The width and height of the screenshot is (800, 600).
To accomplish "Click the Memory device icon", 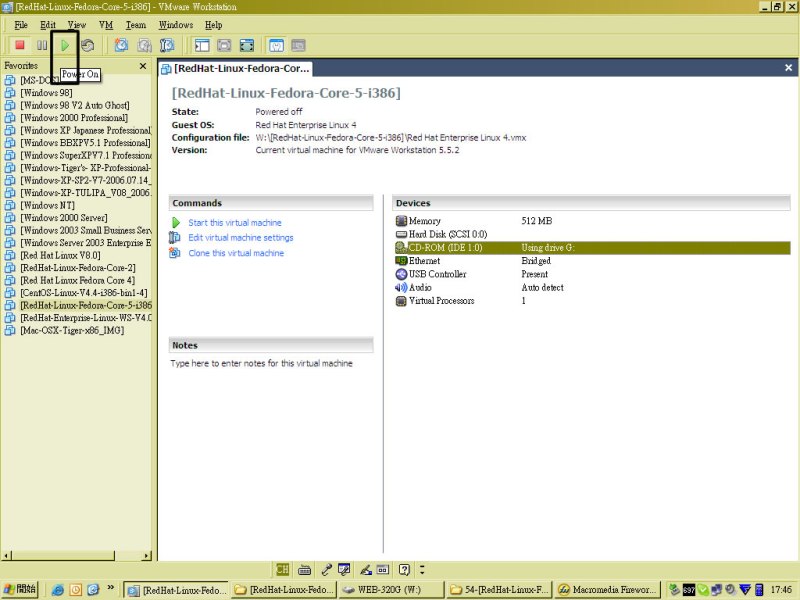I will (x=401, y=221).
